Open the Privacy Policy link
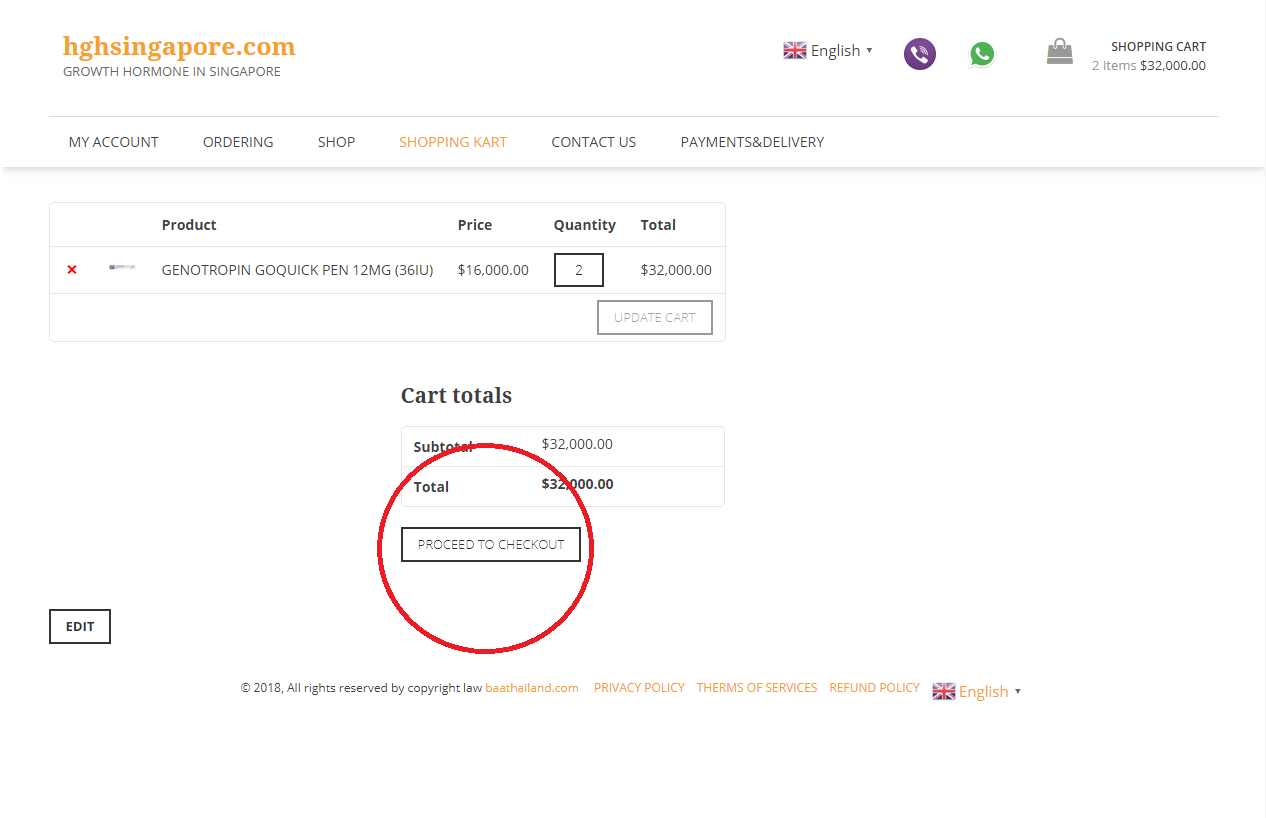 [639, 688]
